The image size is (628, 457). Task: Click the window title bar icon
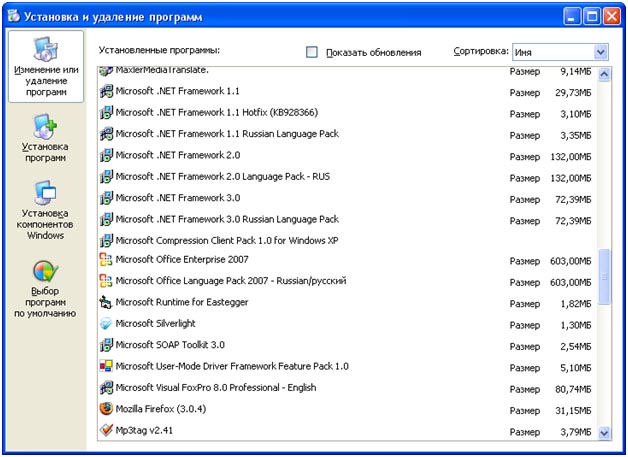tap(14, 16)
